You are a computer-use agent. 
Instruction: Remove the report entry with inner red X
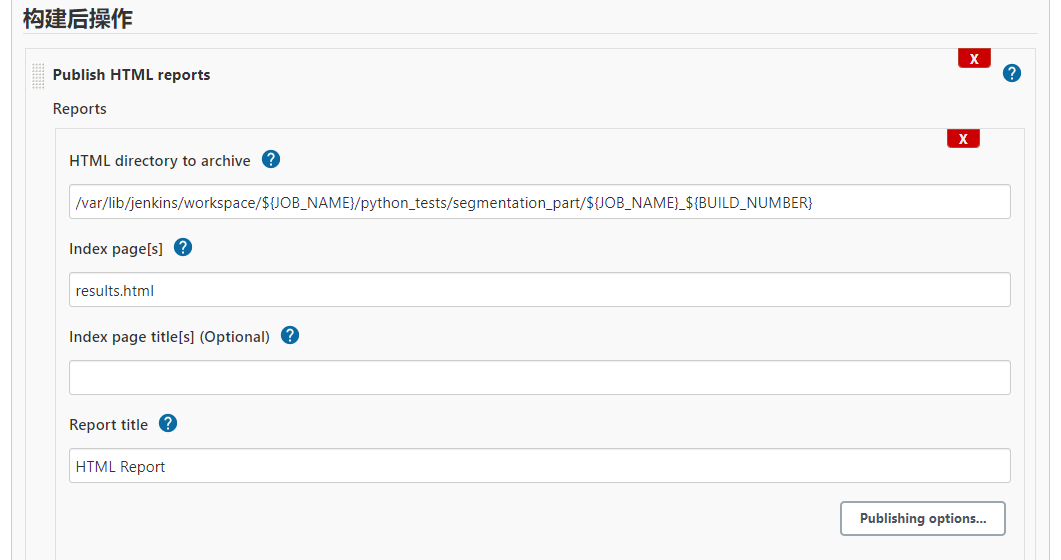[x=962, y=138]
